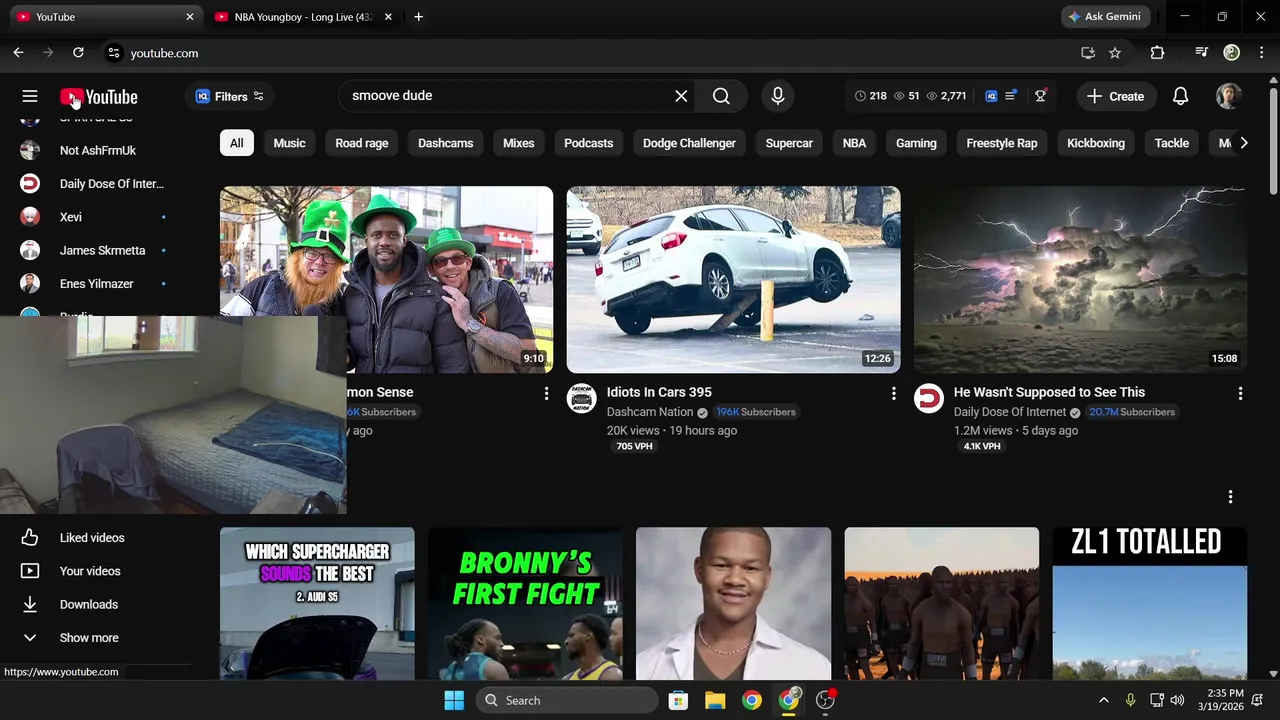Open the James Skrmetta subscription
This screenshot has height=720, width=1280.
point(100,250)
